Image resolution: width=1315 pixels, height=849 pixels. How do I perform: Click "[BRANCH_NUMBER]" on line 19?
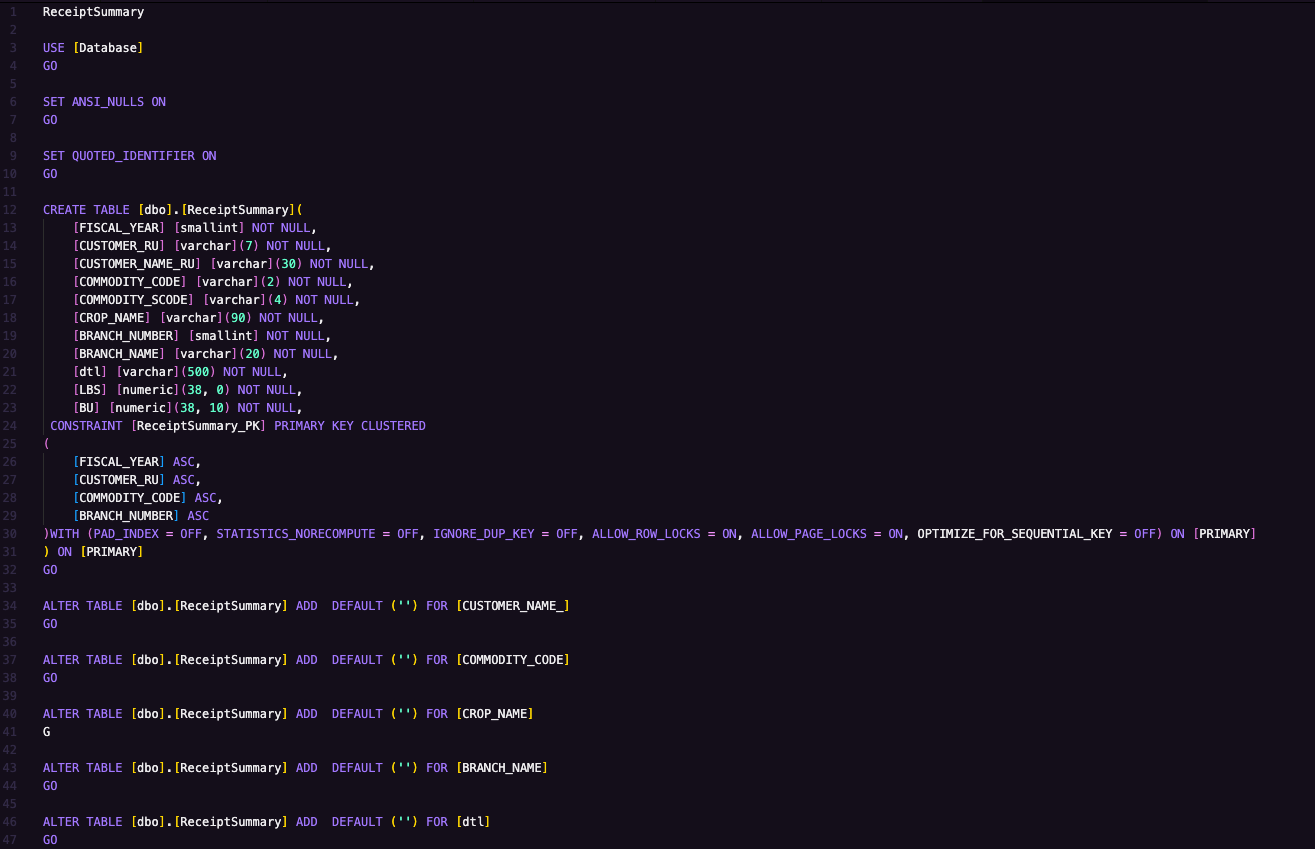point(126,336)
